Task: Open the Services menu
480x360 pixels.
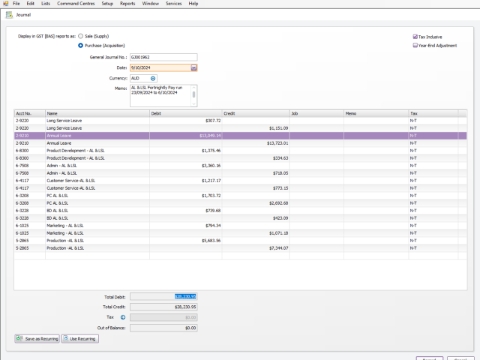Action: pos(174,3)
